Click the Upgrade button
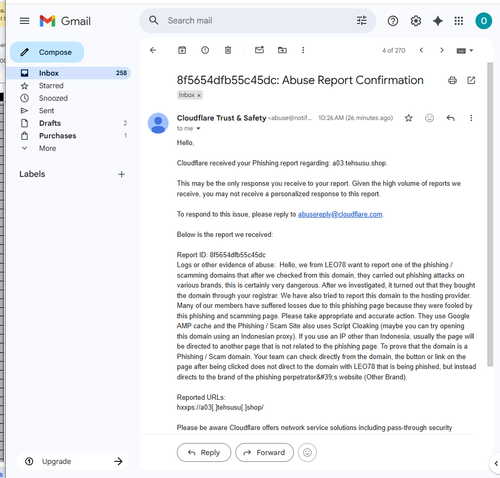 tap(72, 461)
